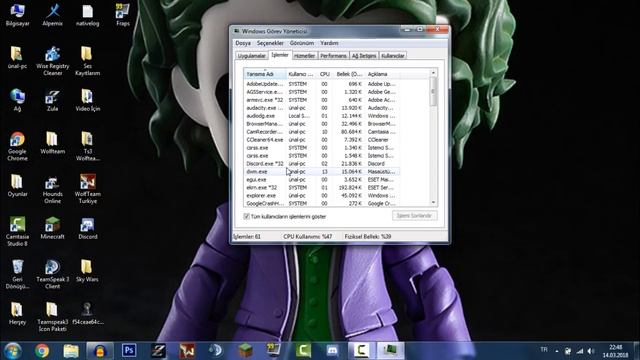Open the Oyunlar folder
Viewport: 640px width, 360px height.
tap(17, 186)
